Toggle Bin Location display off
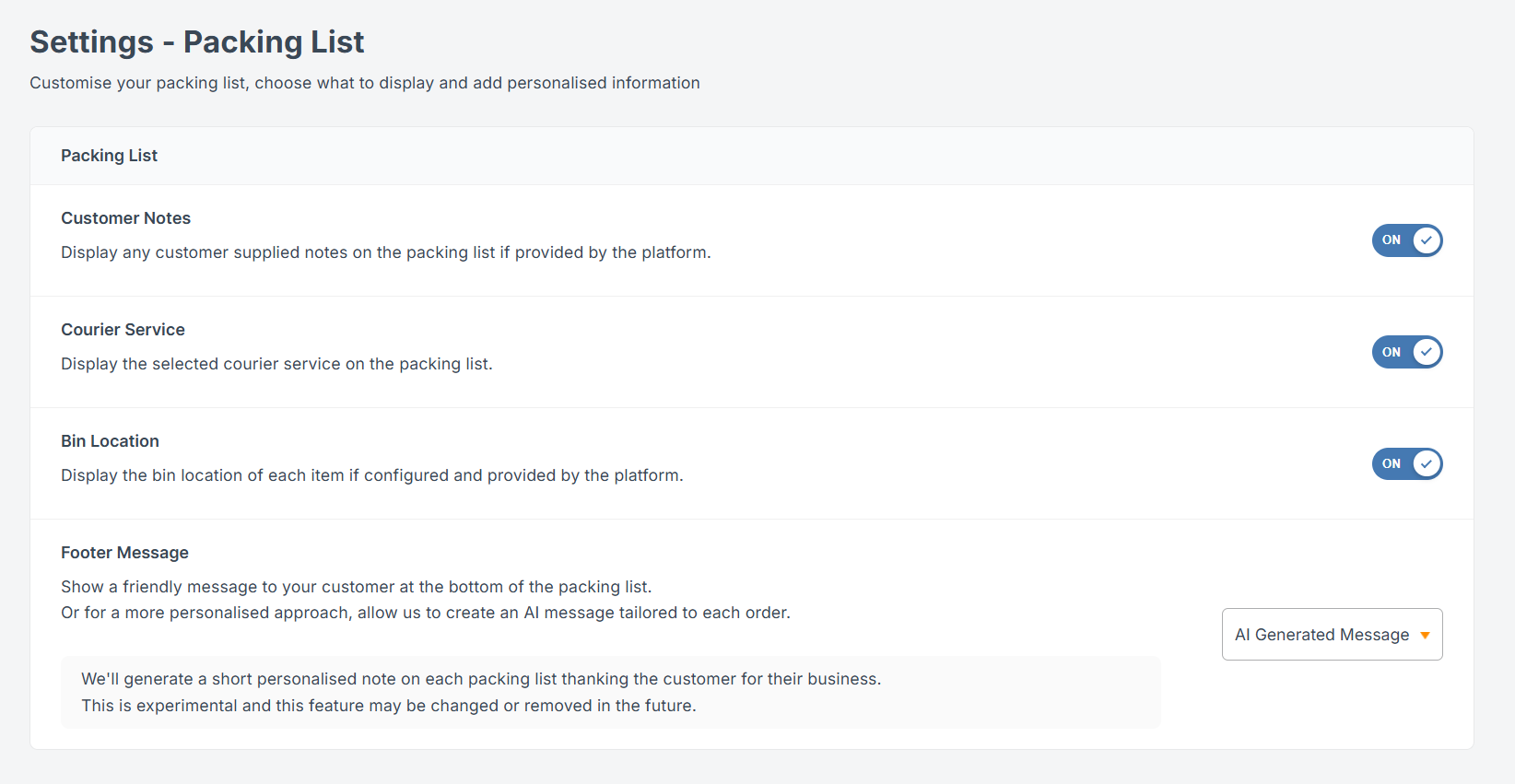The width and height of the screenshot is (1515, 784). 1407,463
